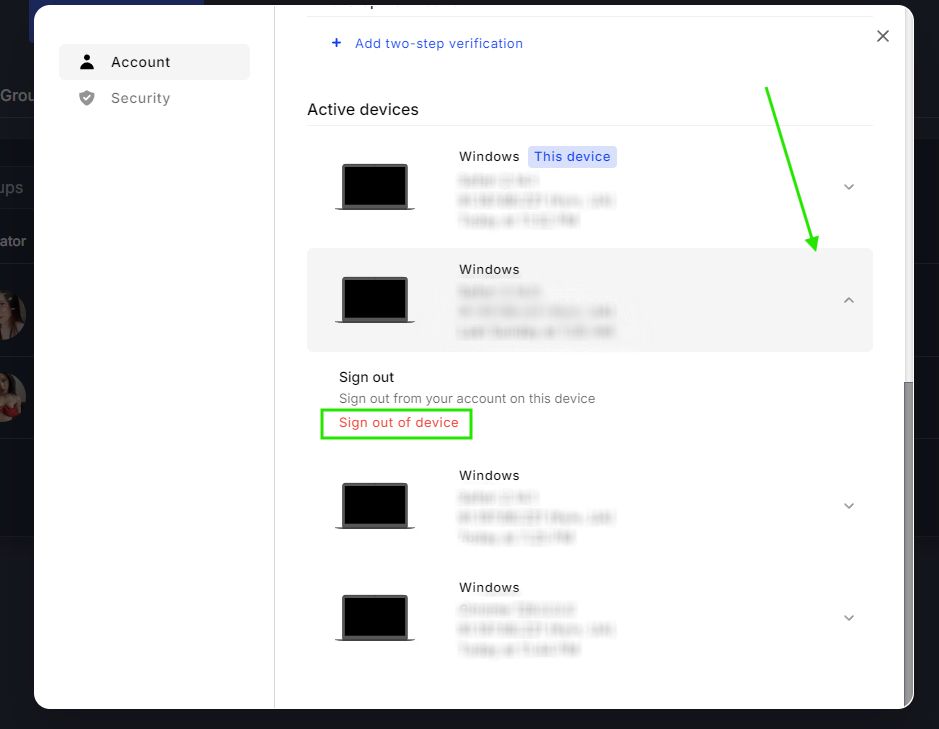Image resolution: width=939 pixels, height=729 pixels.
Task: Expand the This device entry chevron
Action: [x=849, y=187]
